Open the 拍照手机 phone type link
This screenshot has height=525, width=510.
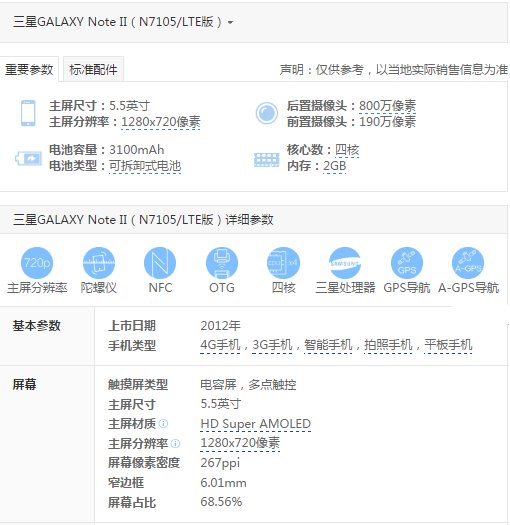[388, 345]
